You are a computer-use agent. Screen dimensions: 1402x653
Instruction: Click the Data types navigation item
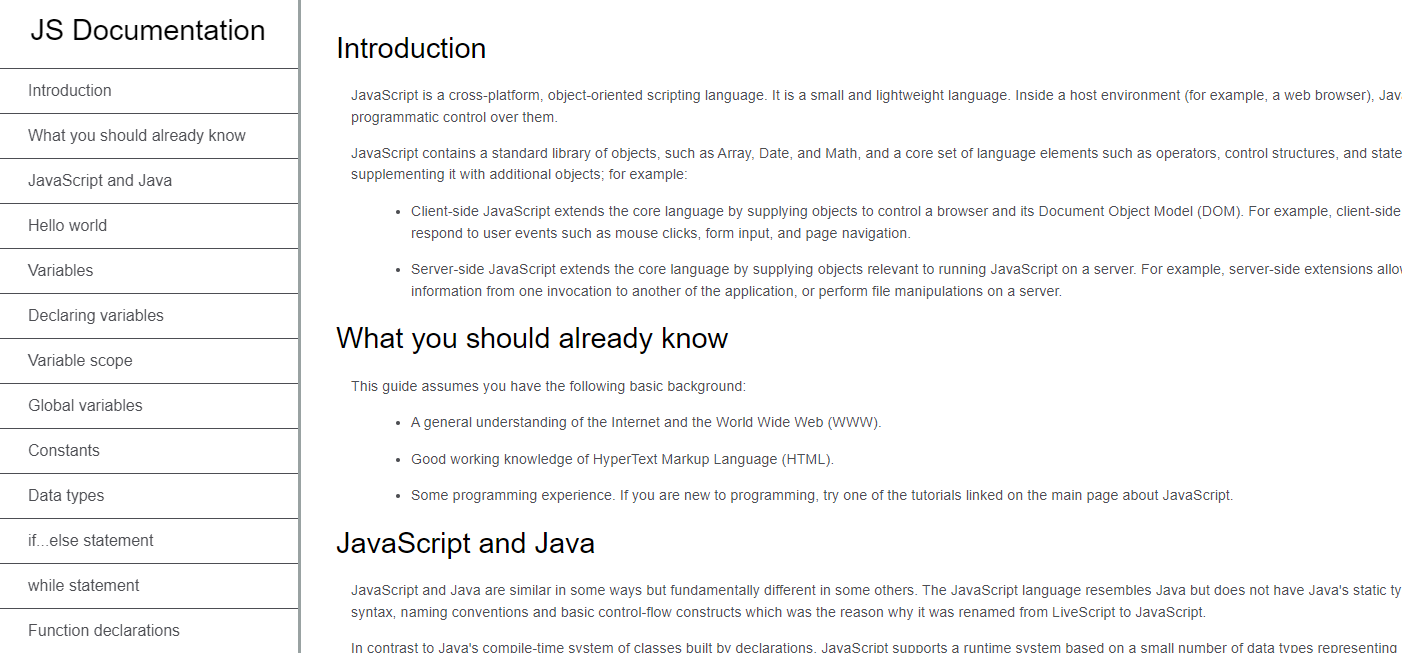tap(63, 495)
